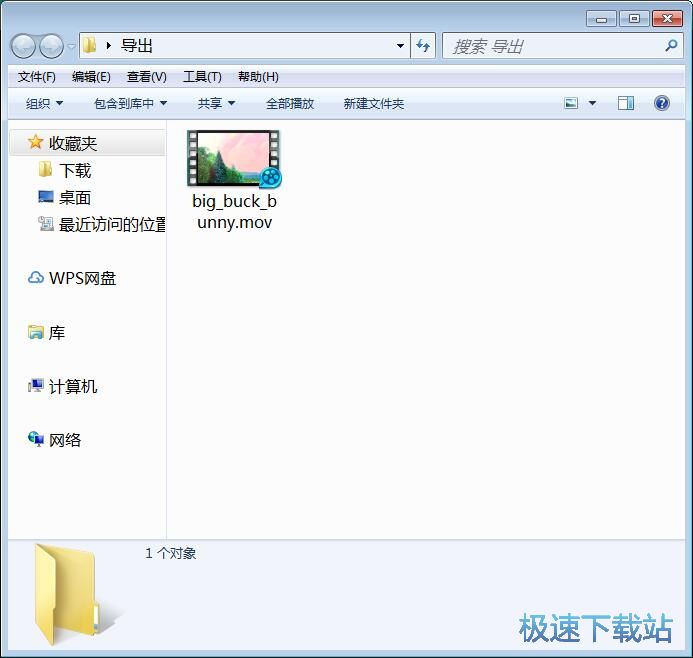
Task: Click the star icon next to 收藏夹
Action: 35,142
